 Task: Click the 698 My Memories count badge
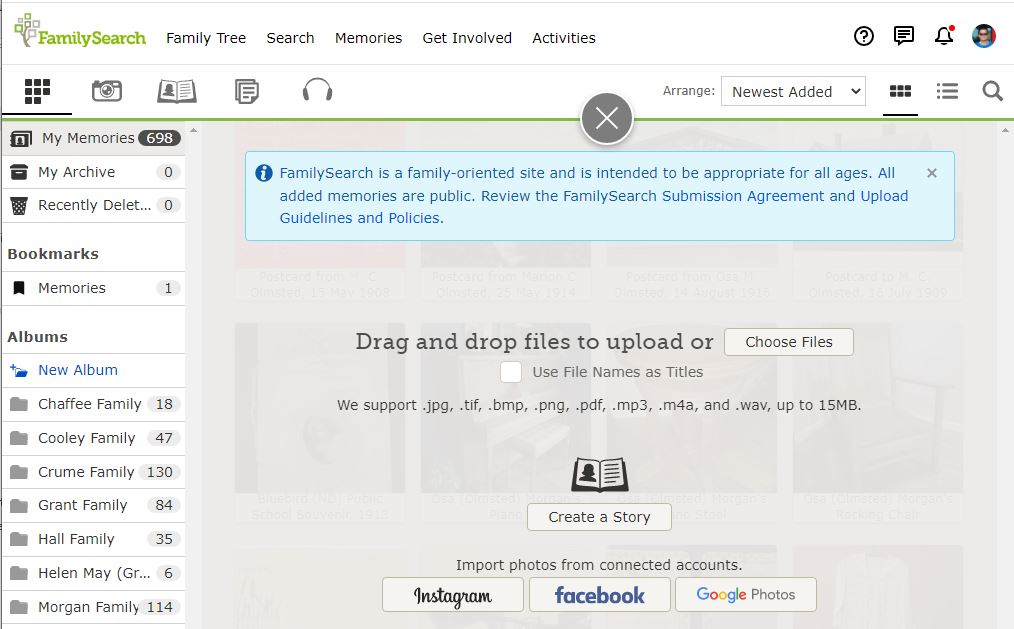coord(159,138)
